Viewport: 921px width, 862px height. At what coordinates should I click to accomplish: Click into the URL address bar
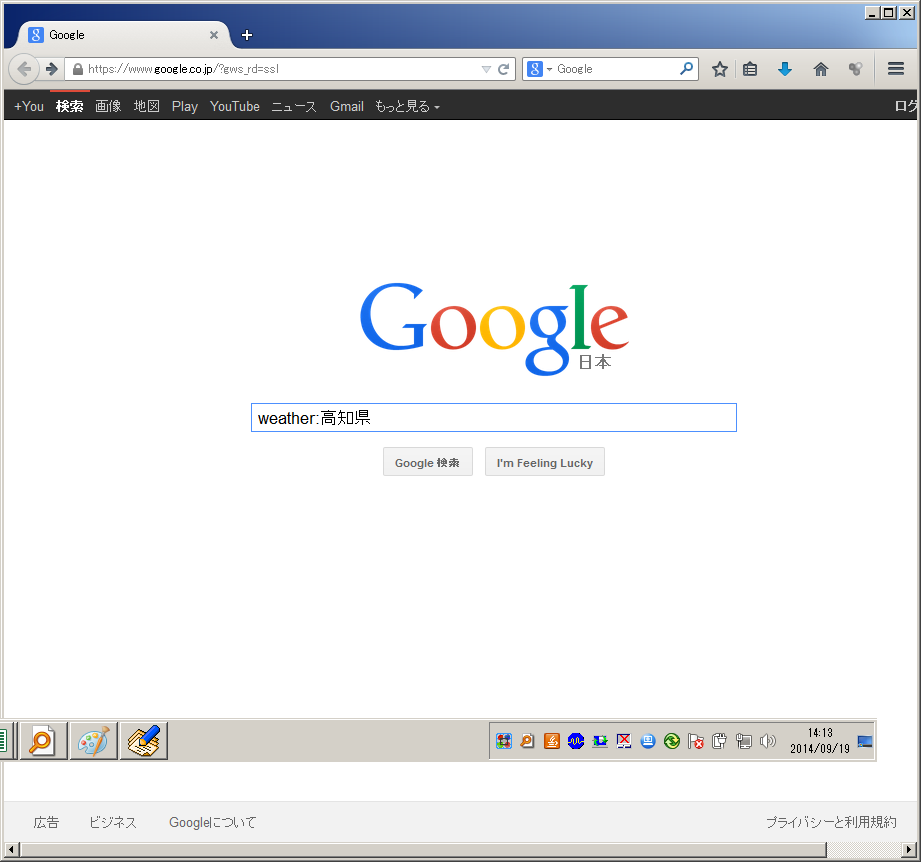click(282, 69)
